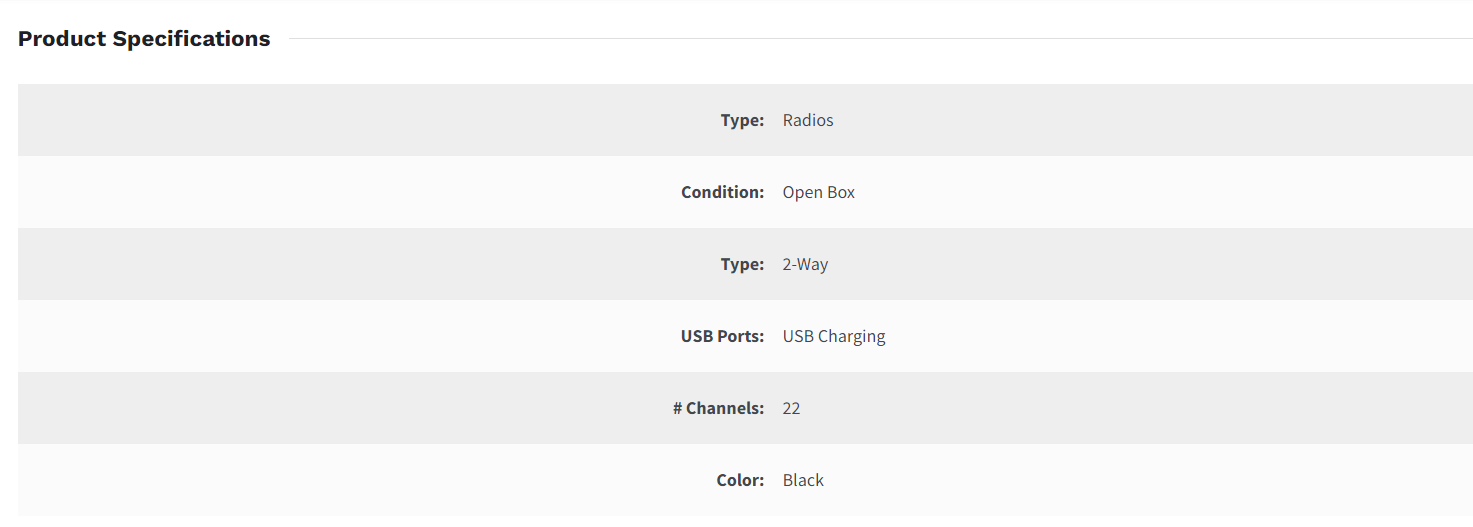Screen dimensions: 1473x527
Task: Click the Product Specifications heading
Action: click(144, 39)
